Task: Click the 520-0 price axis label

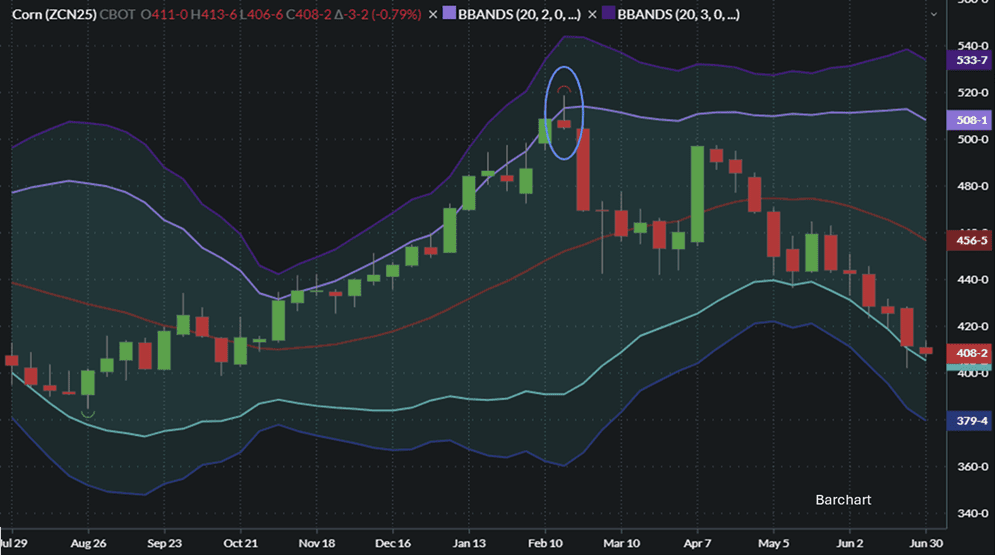Action: coord(972,93)
